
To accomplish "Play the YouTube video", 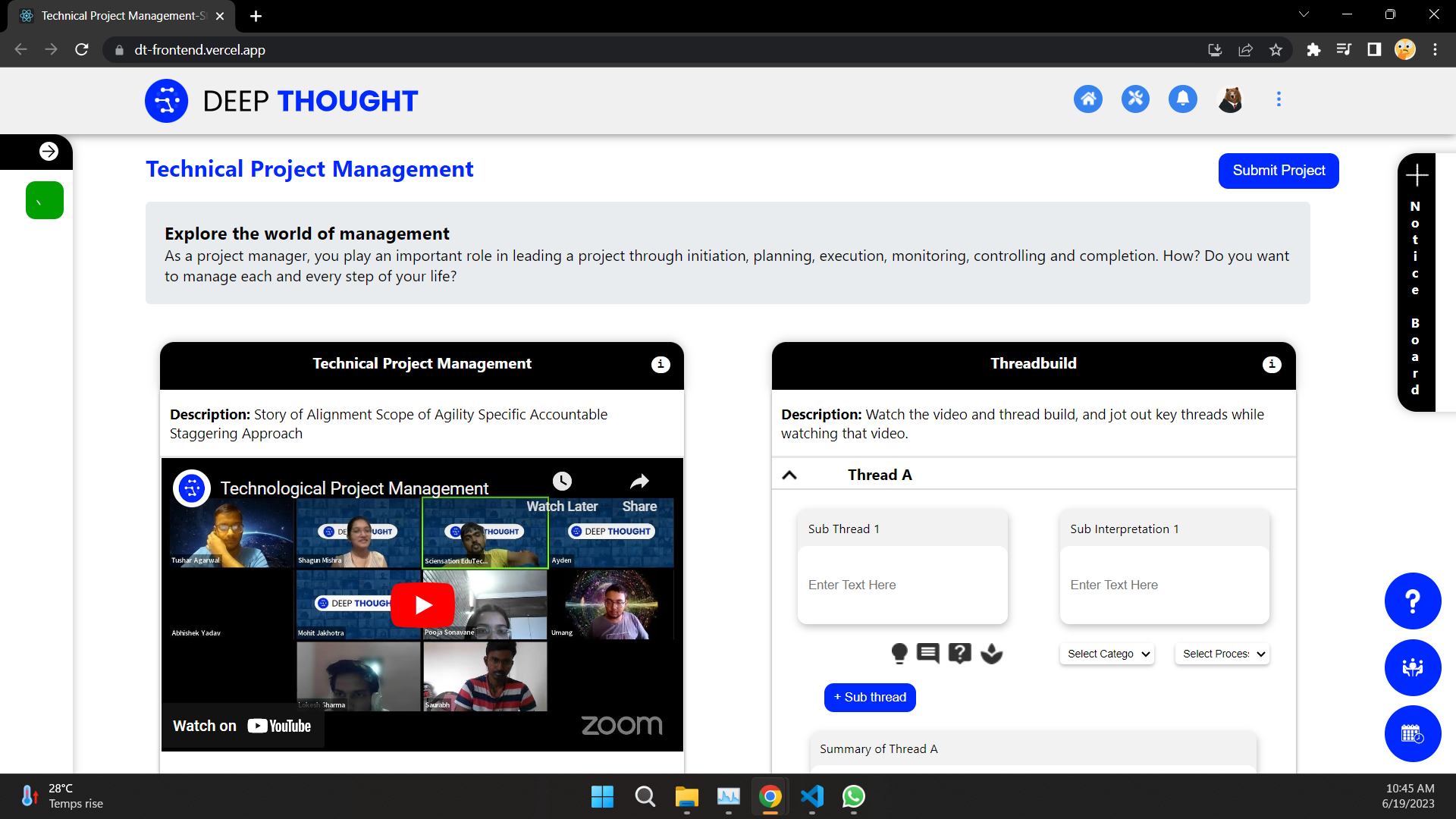I will [x=422, y=604].
